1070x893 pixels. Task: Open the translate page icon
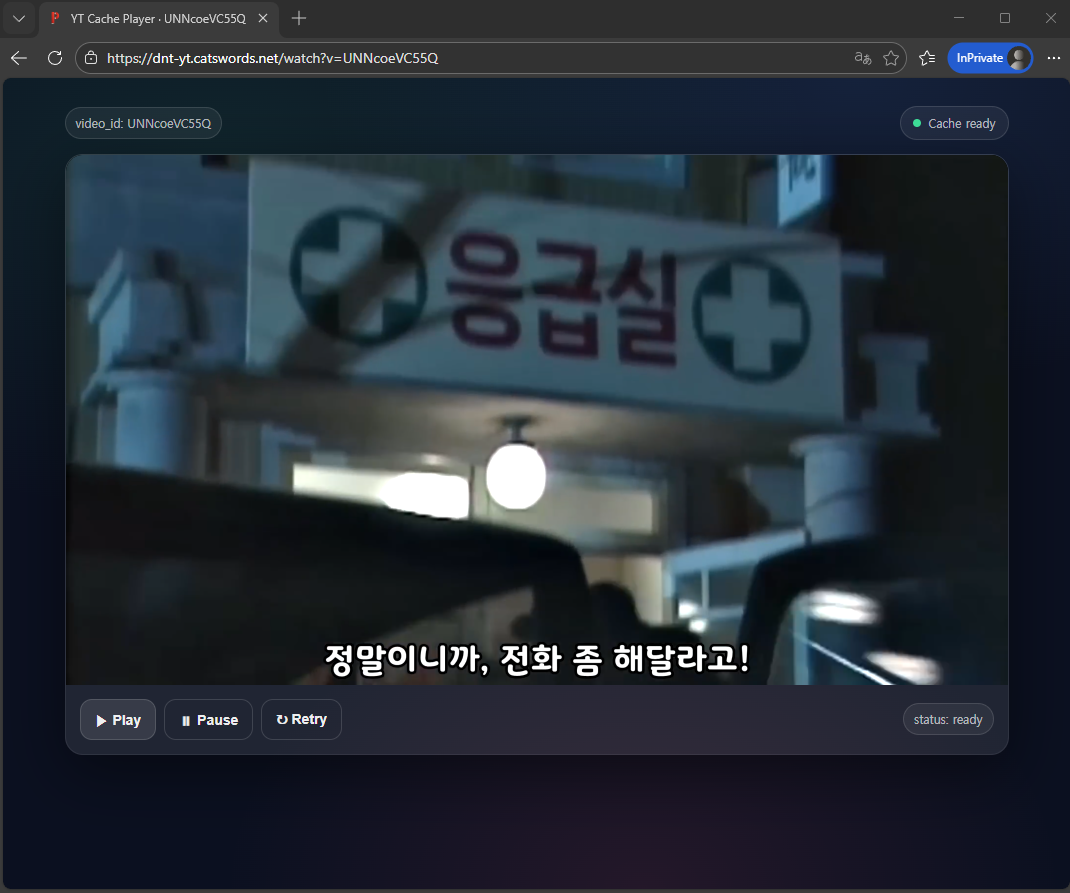(863, 58)
